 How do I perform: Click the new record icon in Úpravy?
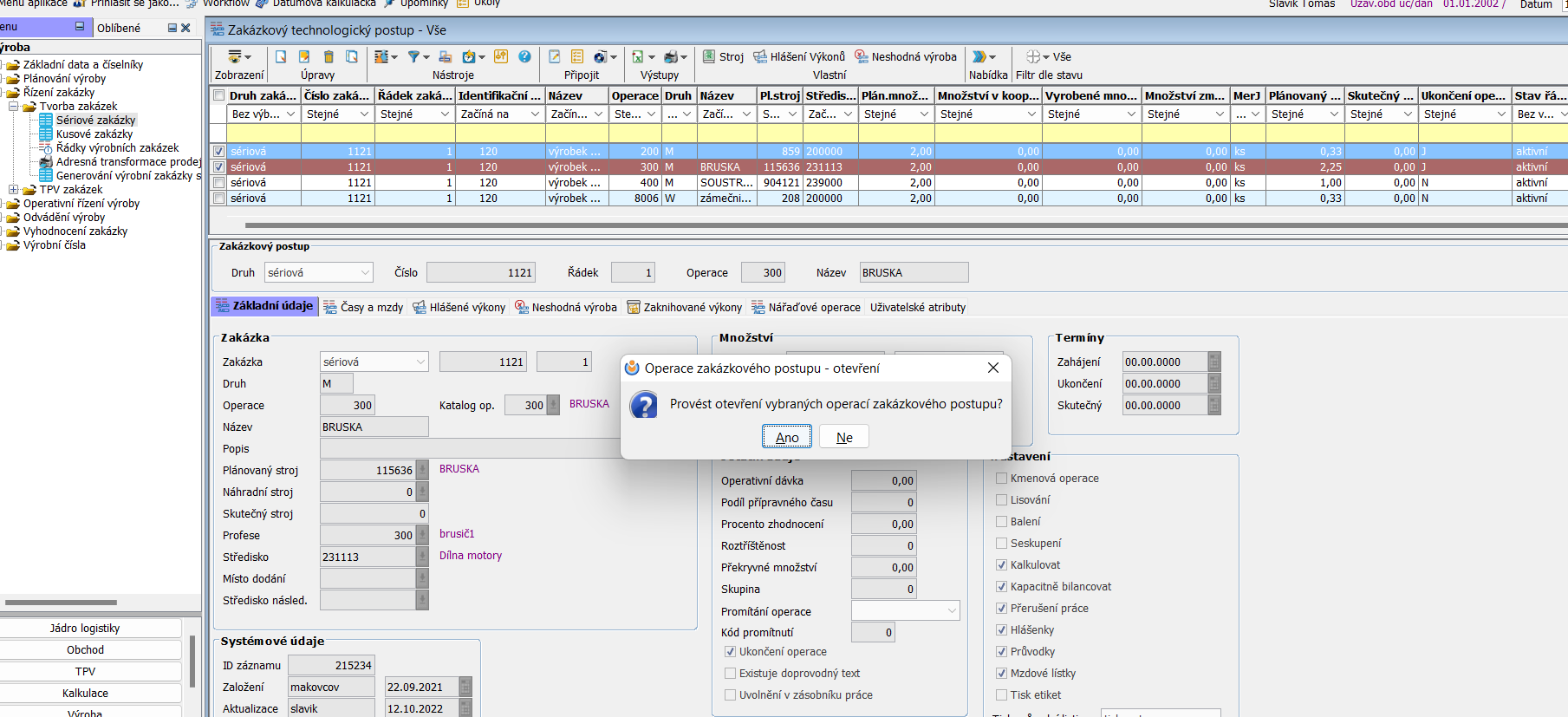coord(281,57)
